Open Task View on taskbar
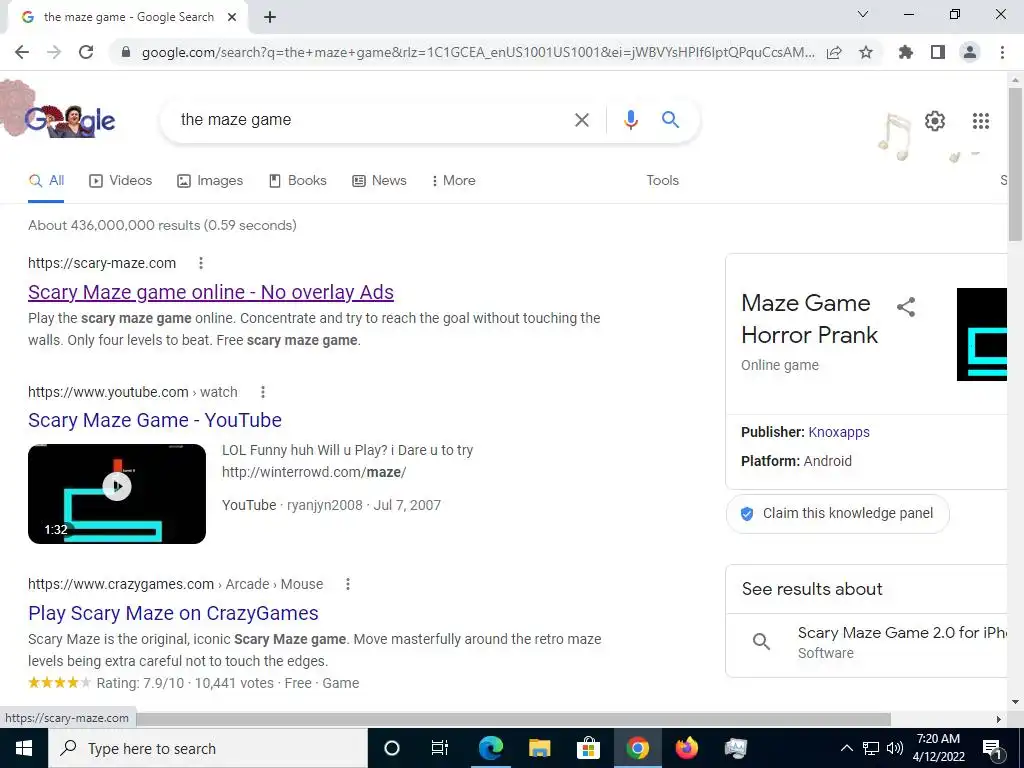 tap(440, 748)
